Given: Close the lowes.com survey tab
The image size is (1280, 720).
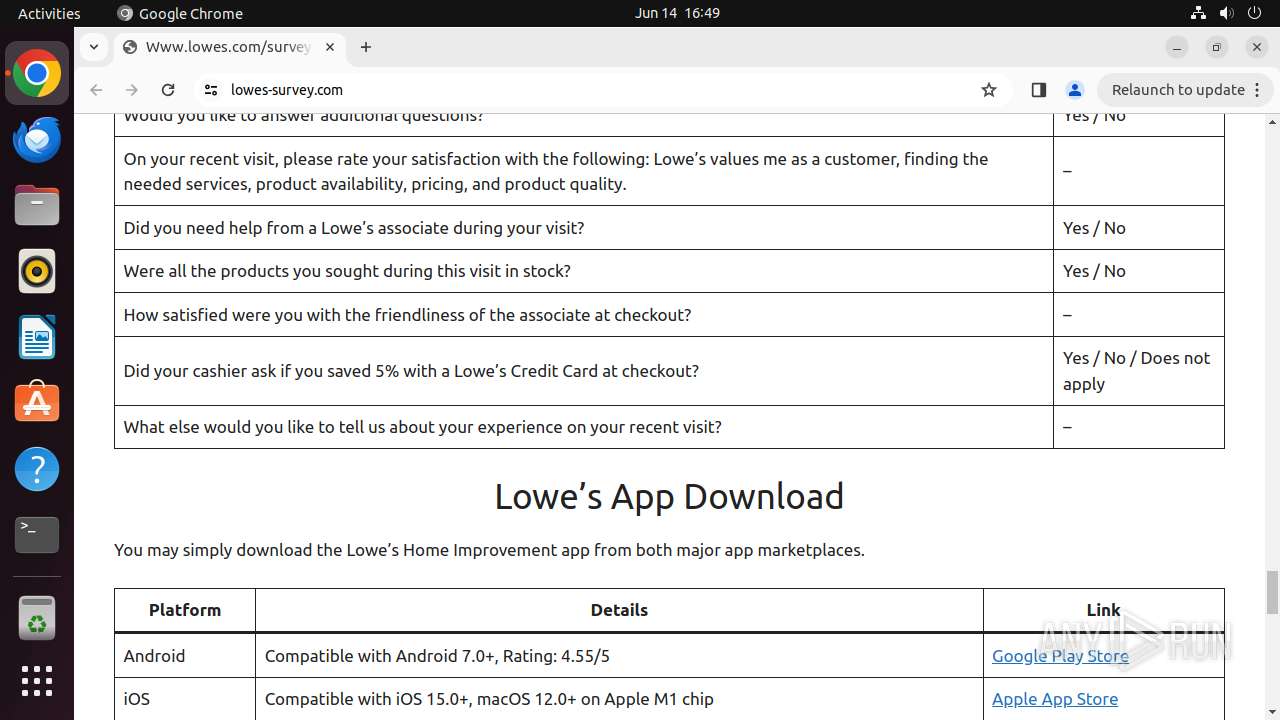Looking at the screenshot, I should [x=330, y=47].
